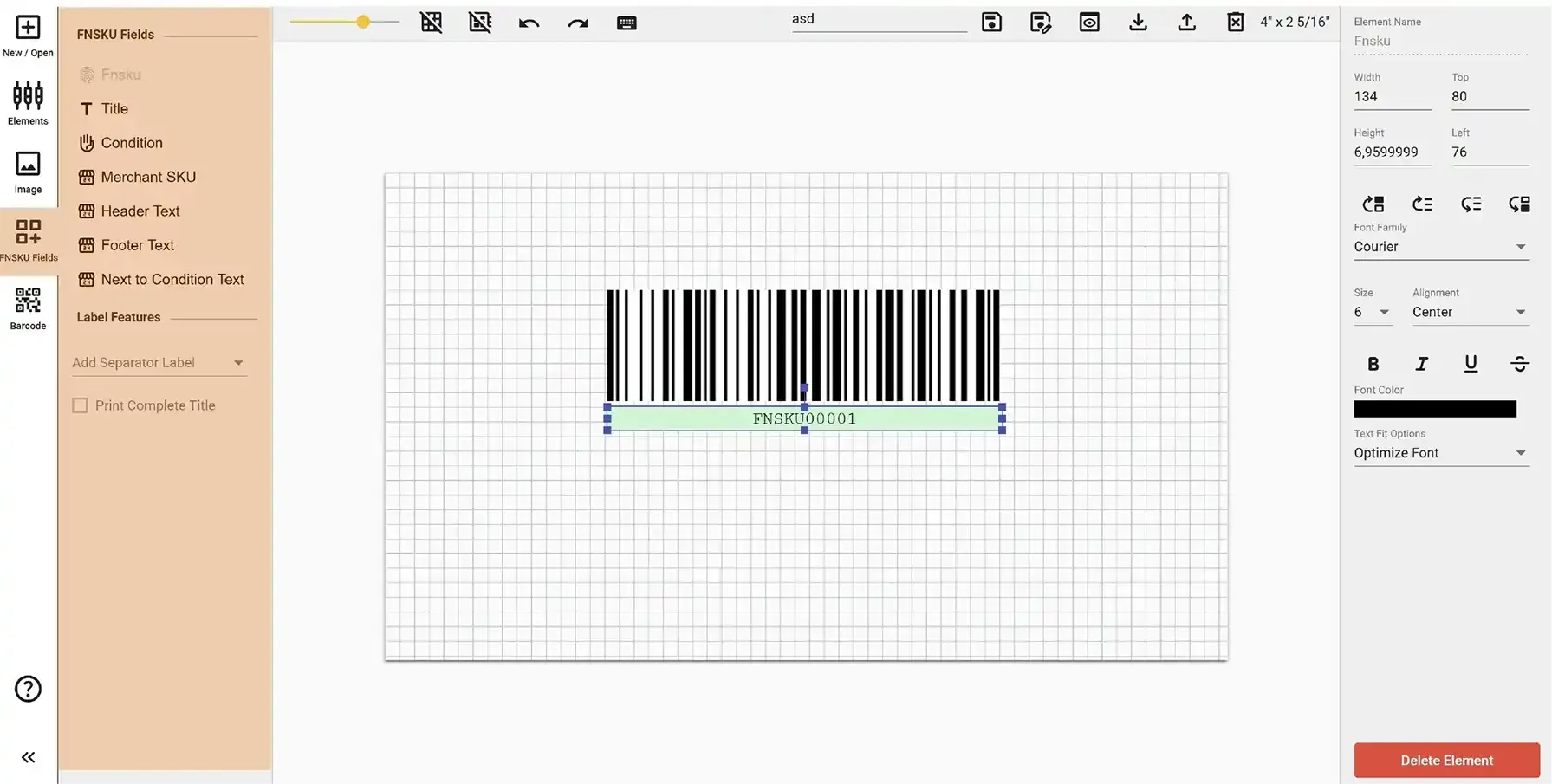Toggle underline formatting

pyautogui.click(x=1471, y=364)
